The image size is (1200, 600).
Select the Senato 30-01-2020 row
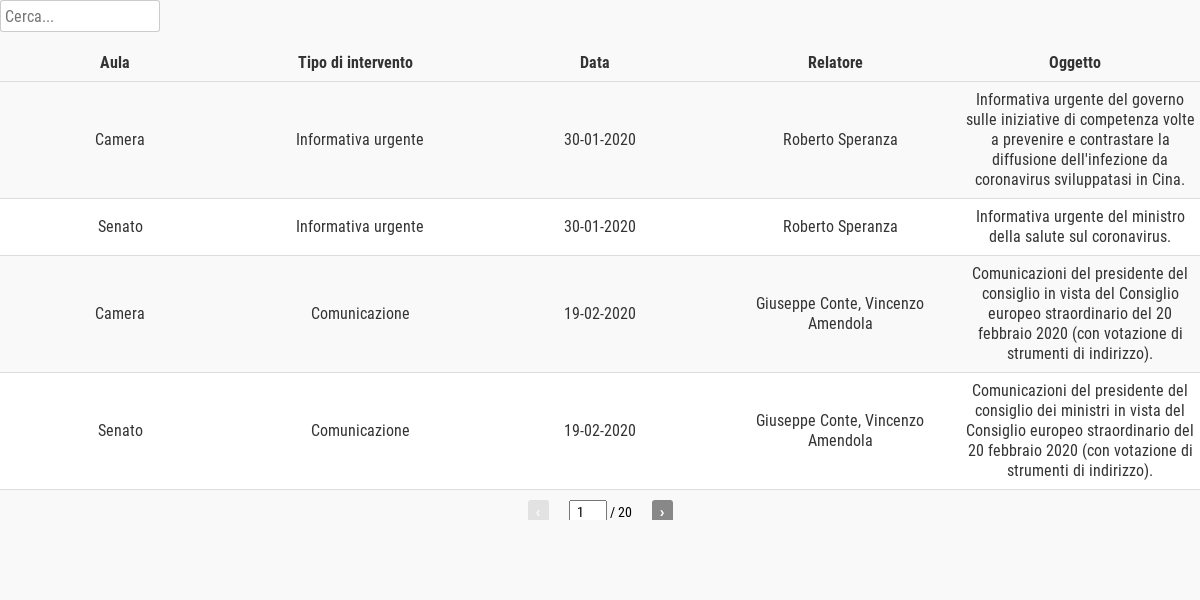click(600, 227)
